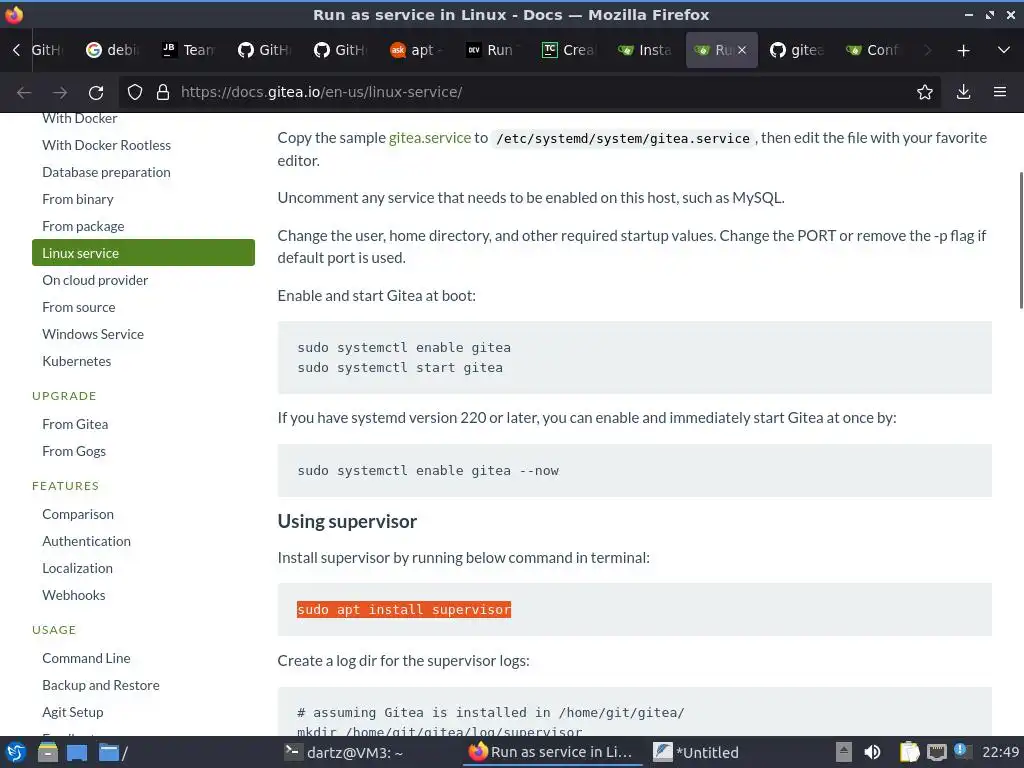Viewport: 1024px width, 768px height.
Task: Click the 22:49 taskbar clock
Action: pyautogui.click(x=1000, y=752)
